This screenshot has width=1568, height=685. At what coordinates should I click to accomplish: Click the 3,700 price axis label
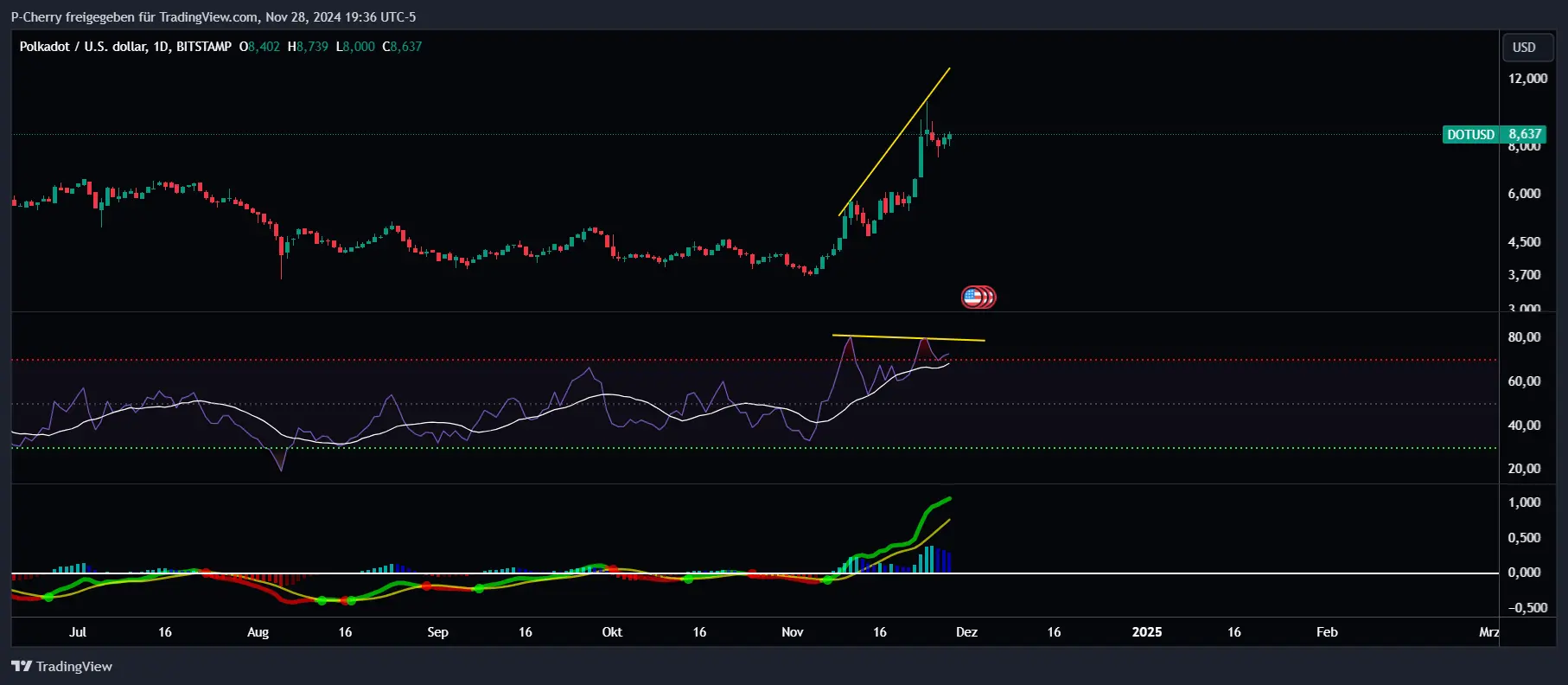[x=1524, y=274]
